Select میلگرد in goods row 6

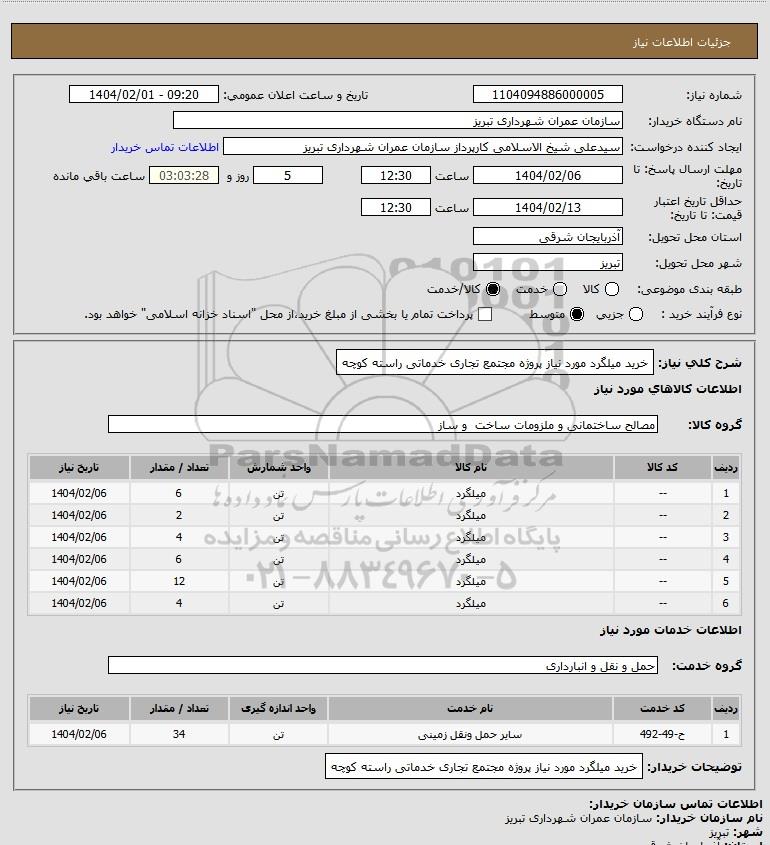pyautogui.click(x=471, y=604)
